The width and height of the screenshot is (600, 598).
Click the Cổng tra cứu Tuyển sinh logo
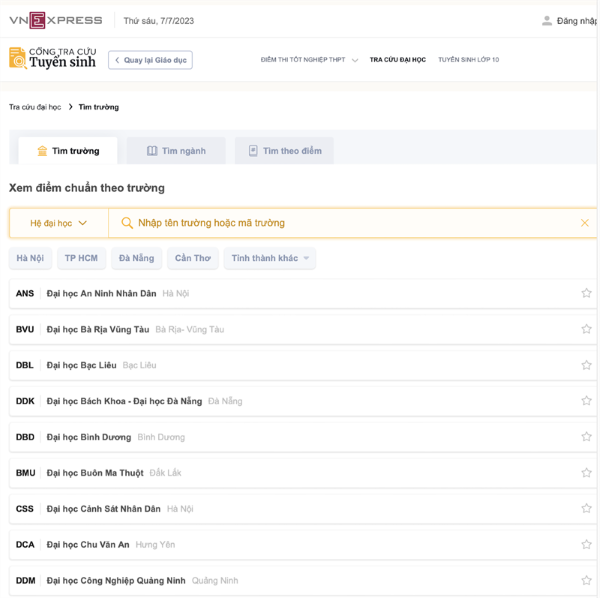[51, 59]
